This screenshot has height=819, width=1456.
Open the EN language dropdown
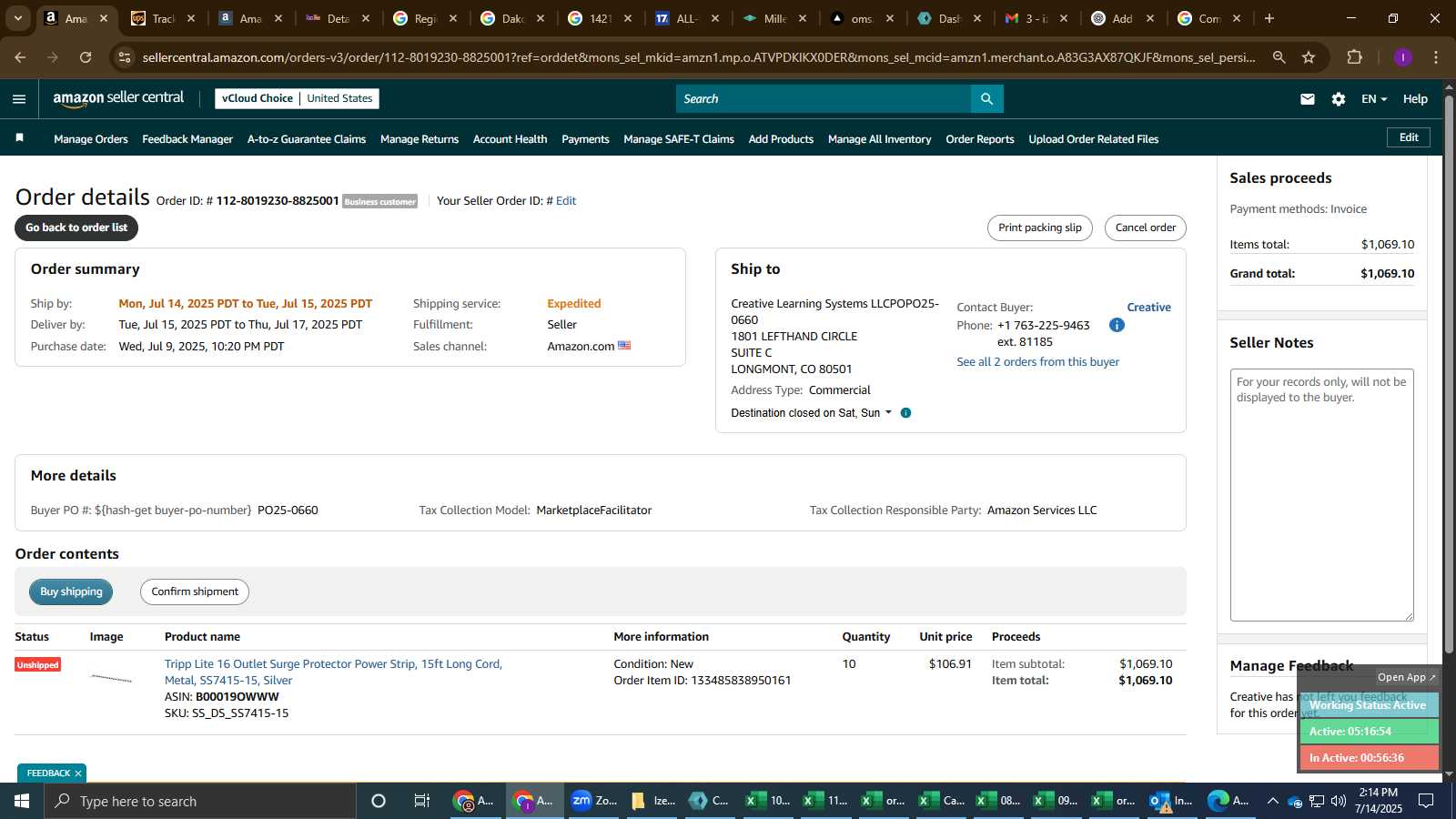1374,99
